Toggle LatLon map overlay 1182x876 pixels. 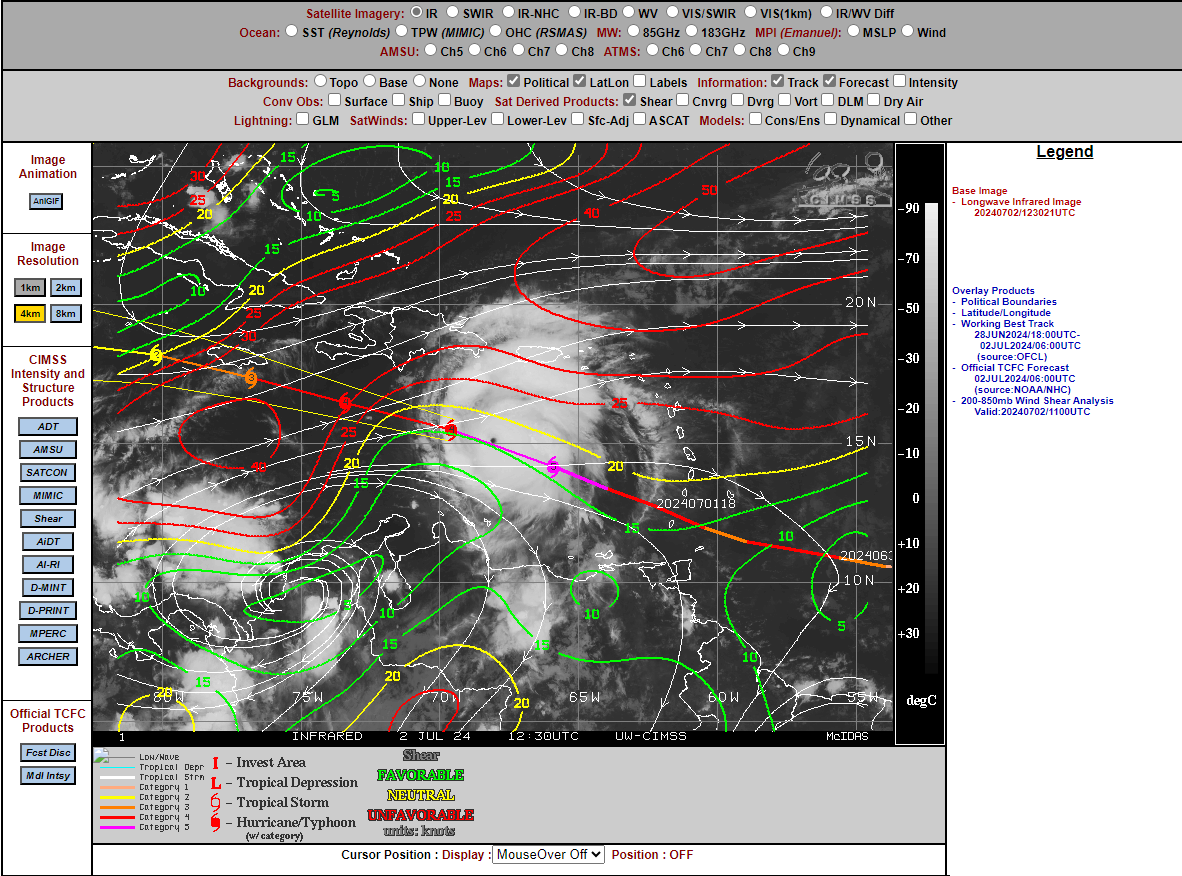[579, 81]
